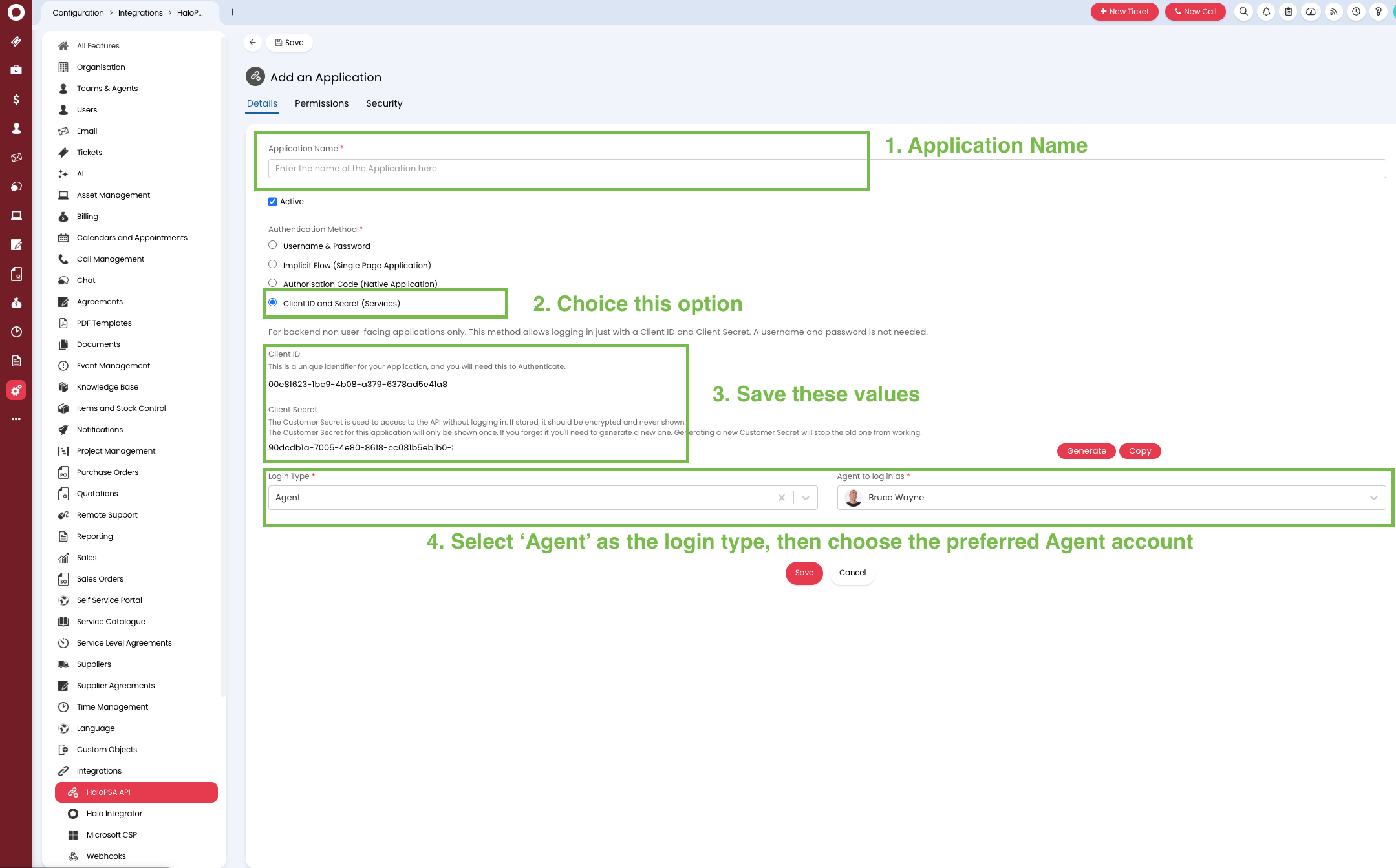Open the red settings gear in the left rail
The height and width of the screenshot is (868, 1396).
coord(16,390)
